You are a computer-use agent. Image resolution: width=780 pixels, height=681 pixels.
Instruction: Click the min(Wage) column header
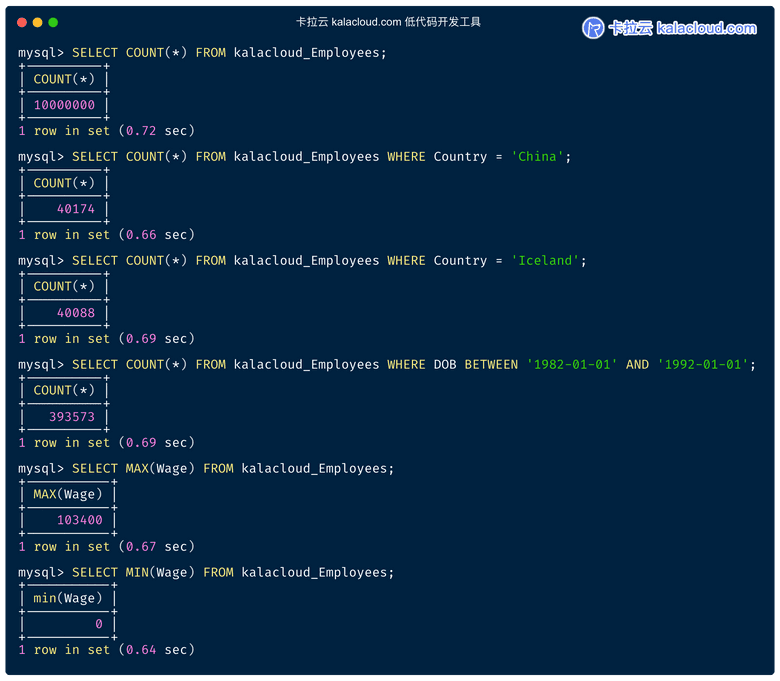[68, 598]
